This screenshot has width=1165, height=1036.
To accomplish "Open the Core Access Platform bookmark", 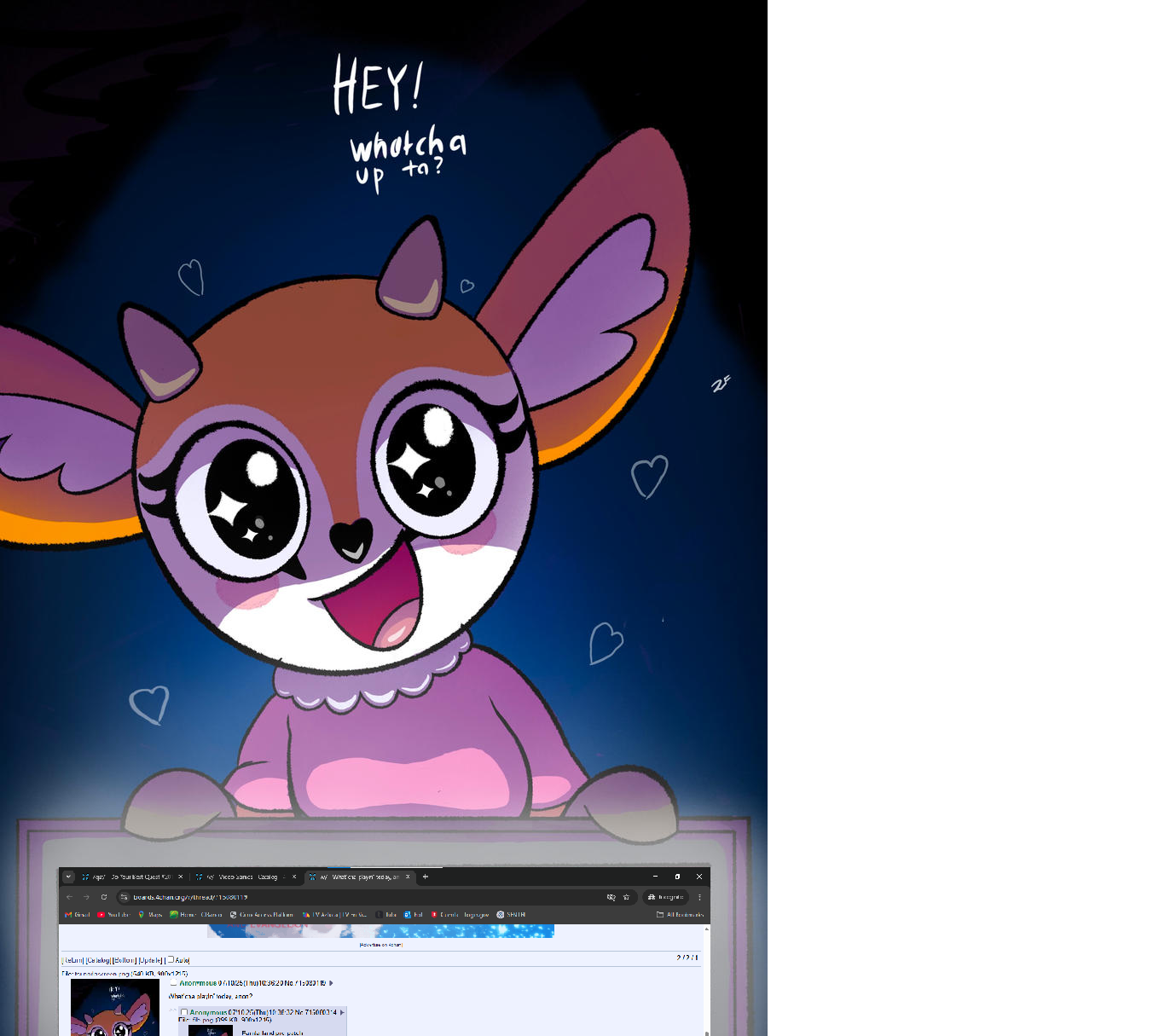I will (x=262, y=915).
